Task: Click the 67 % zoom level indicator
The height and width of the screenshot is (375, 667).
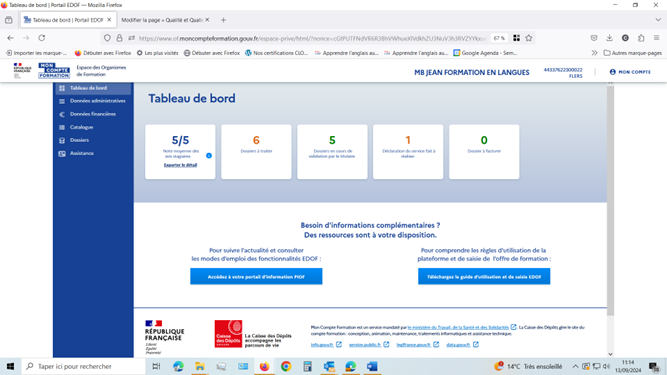Action: click(x=499, y=38)
